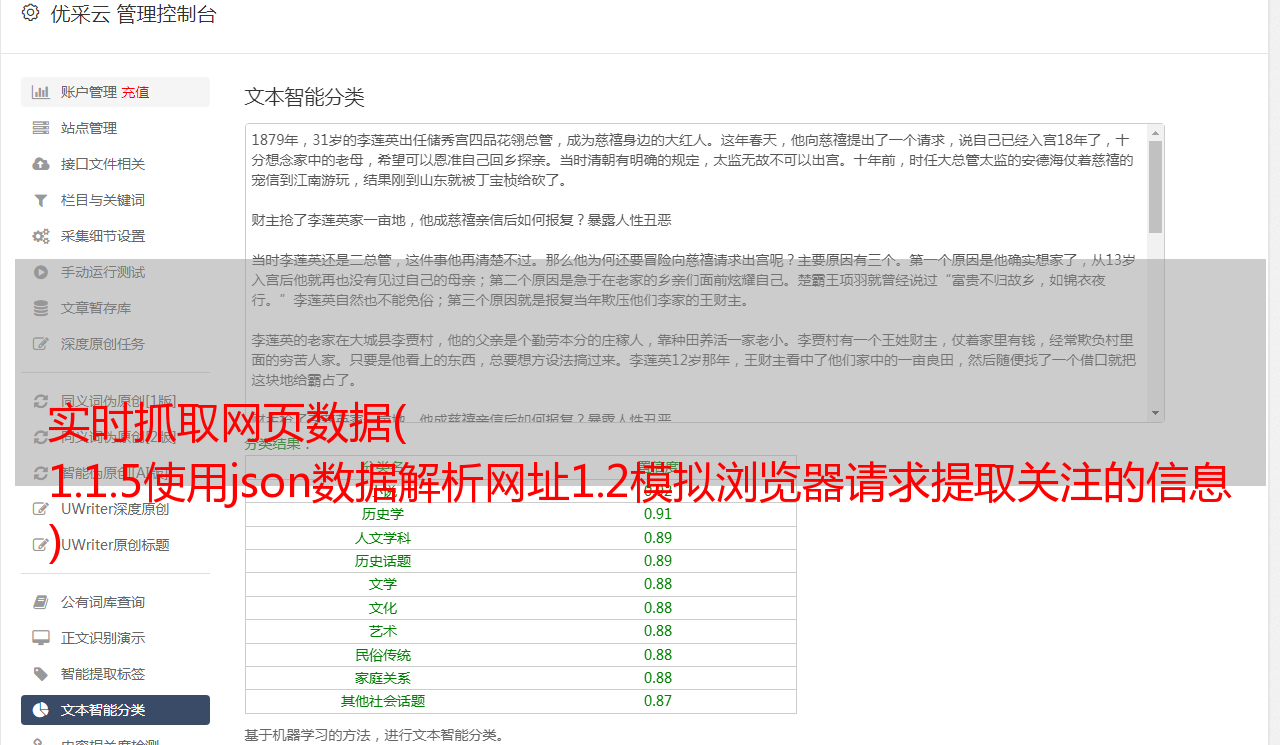Click the tag icon for 智能提取标签
This screenshot has height=745, width=1280.
[x=41, y=674]
